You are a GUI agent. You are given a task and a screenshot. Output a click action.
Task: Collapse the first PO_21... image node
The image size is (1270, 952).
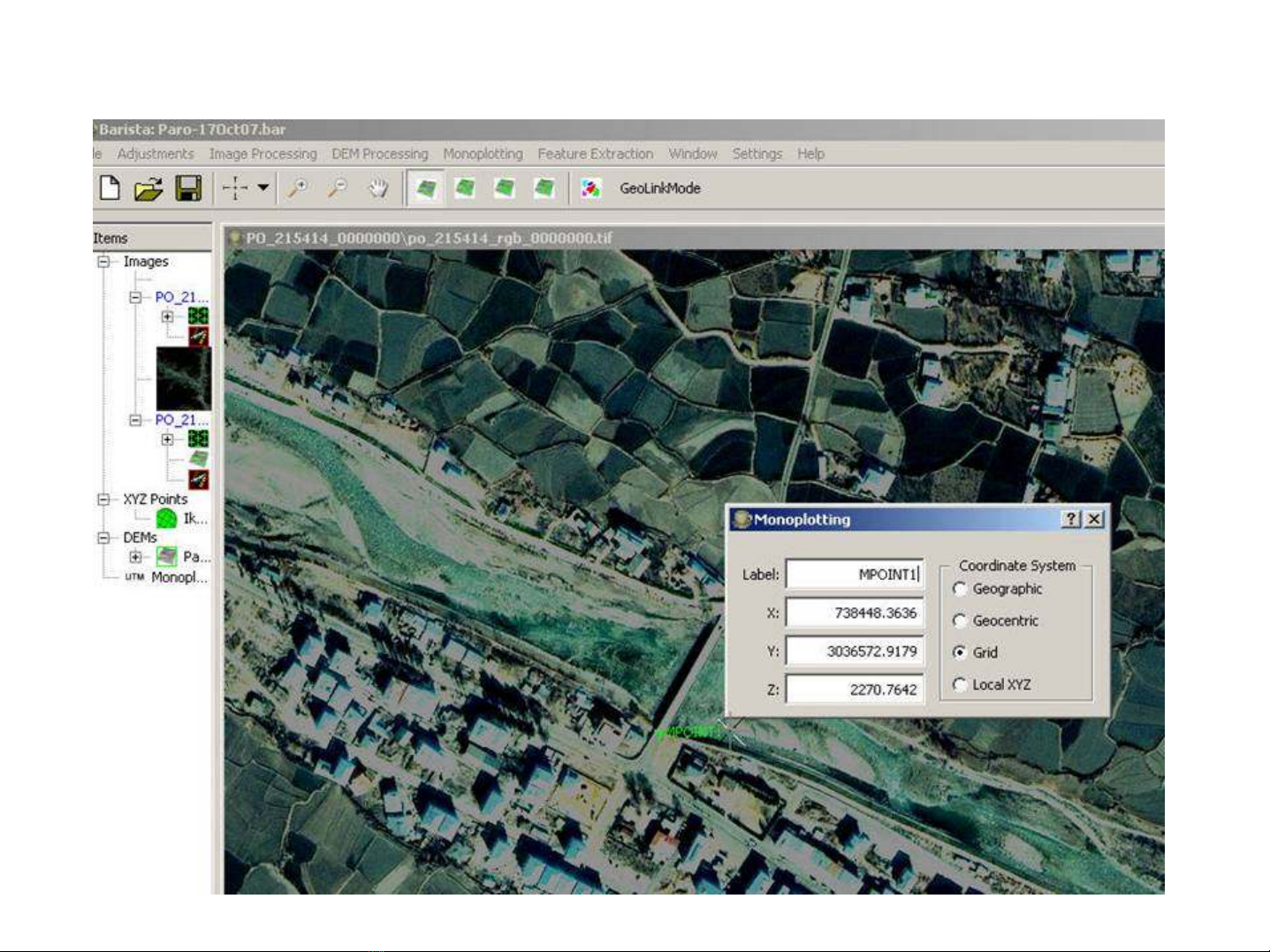136,297
